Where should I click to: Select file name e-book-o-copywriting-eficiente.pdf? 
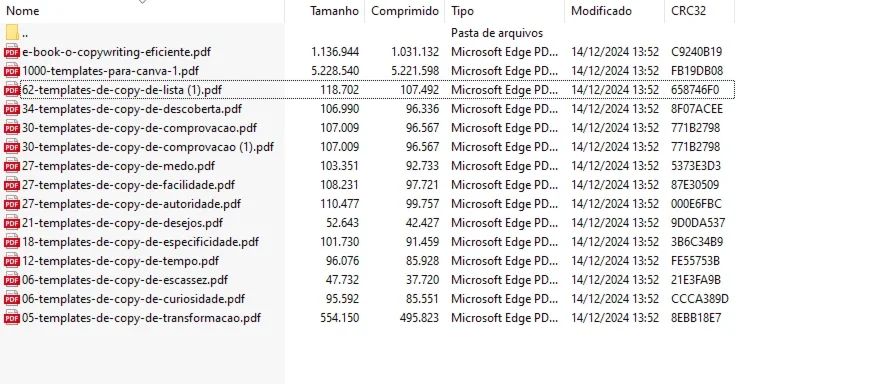point(117,52)
